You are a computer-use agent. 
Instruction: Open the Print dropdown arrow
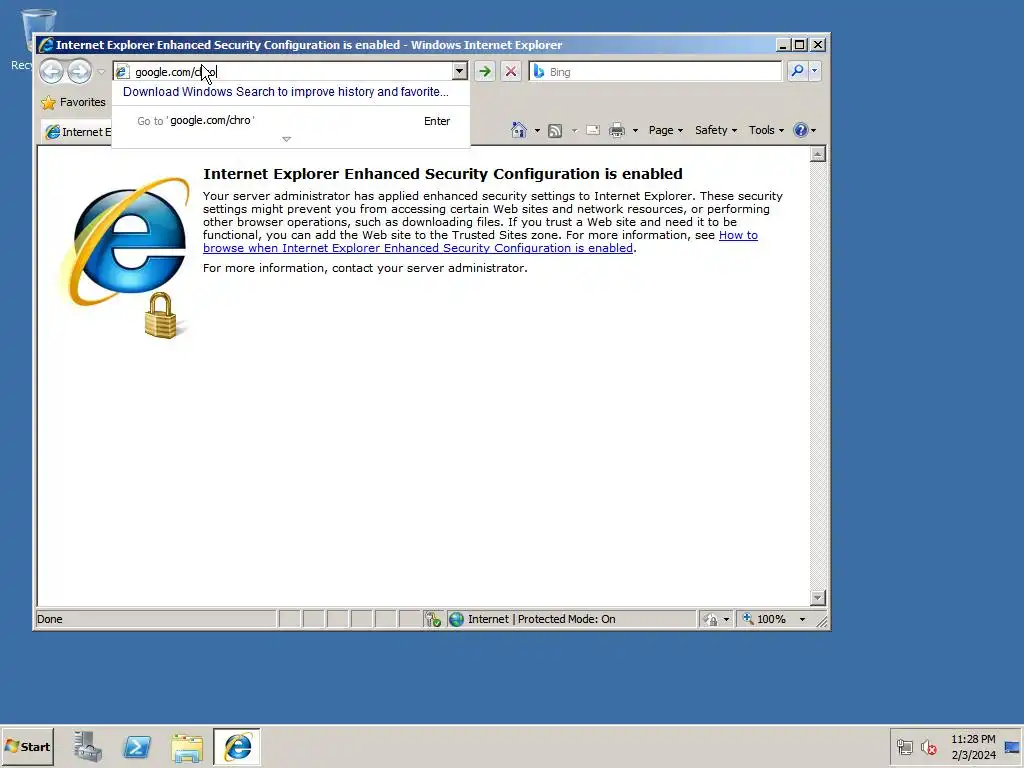pyautogui.click(x=635, y=131)
